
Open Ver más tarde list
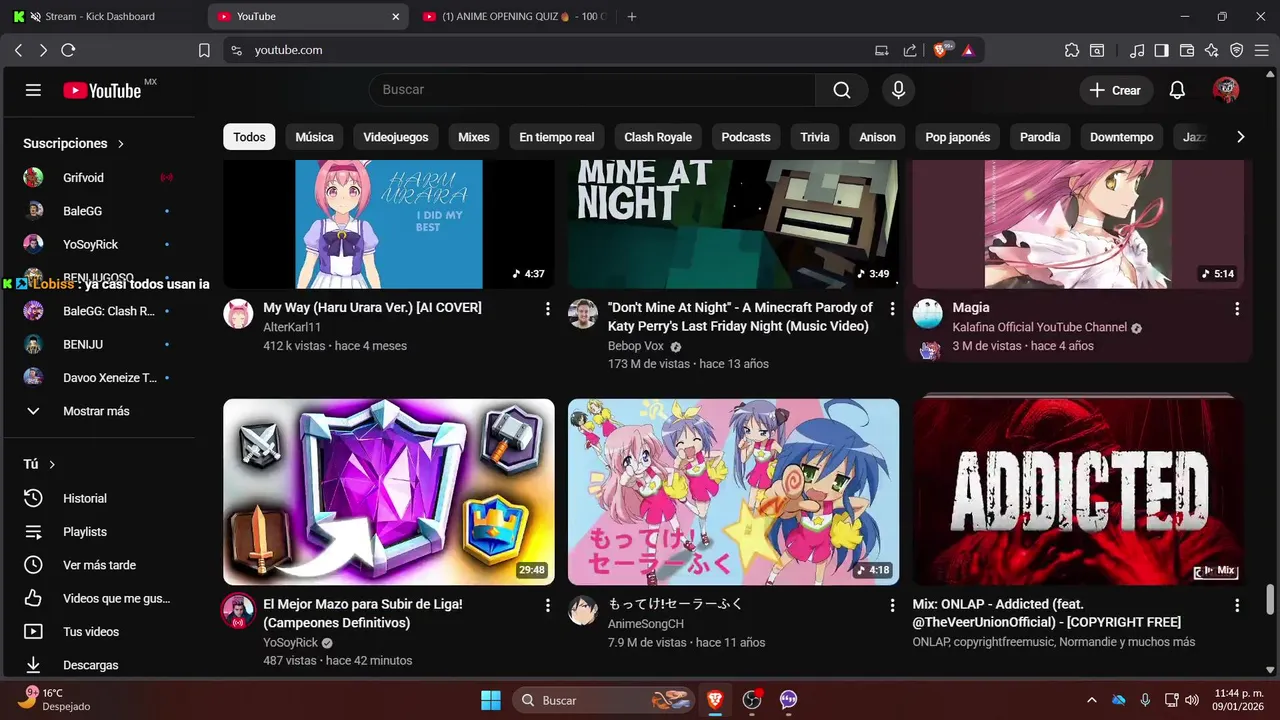(x=97, y=565)
